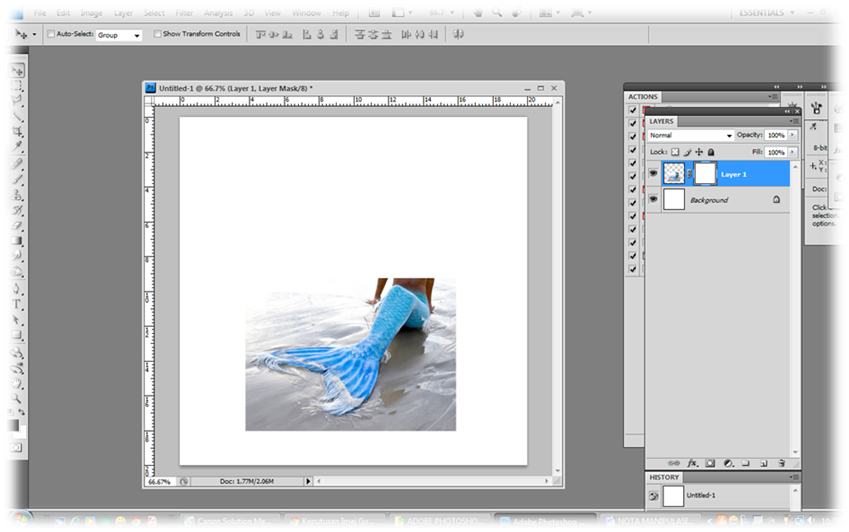Click the Lock transparent pixels icon
Viewport: 849px width, 532px height.
(675, 152)
